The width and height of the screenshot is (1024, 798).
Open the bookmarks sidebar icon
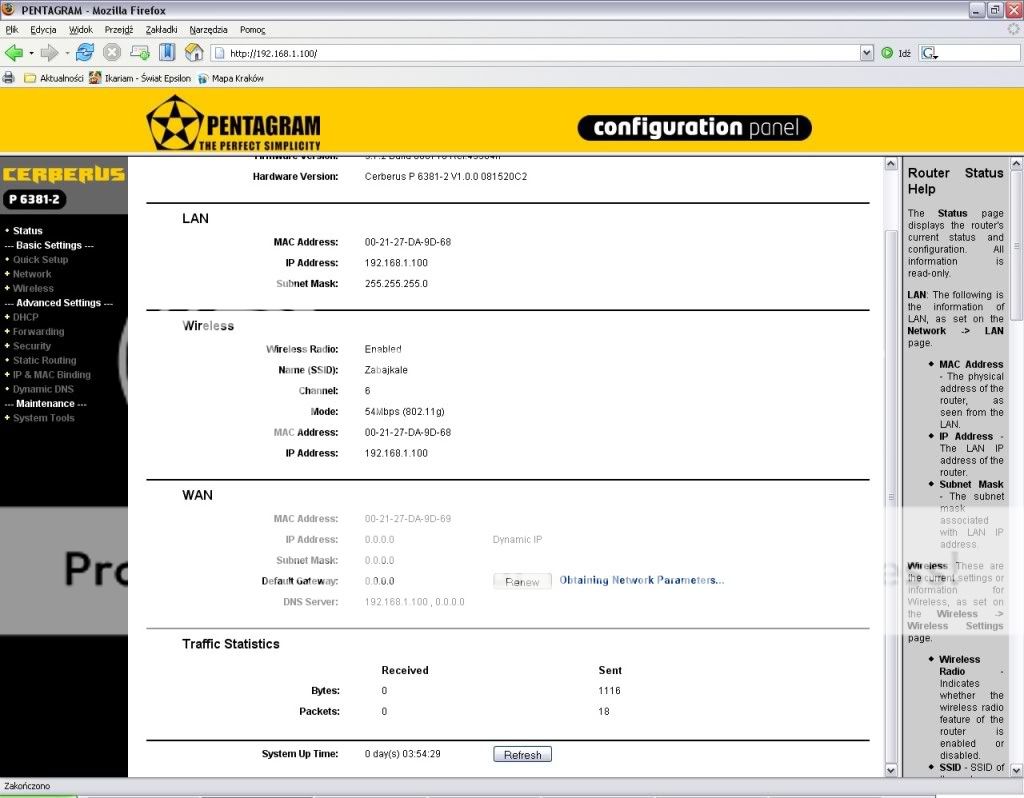167,53
